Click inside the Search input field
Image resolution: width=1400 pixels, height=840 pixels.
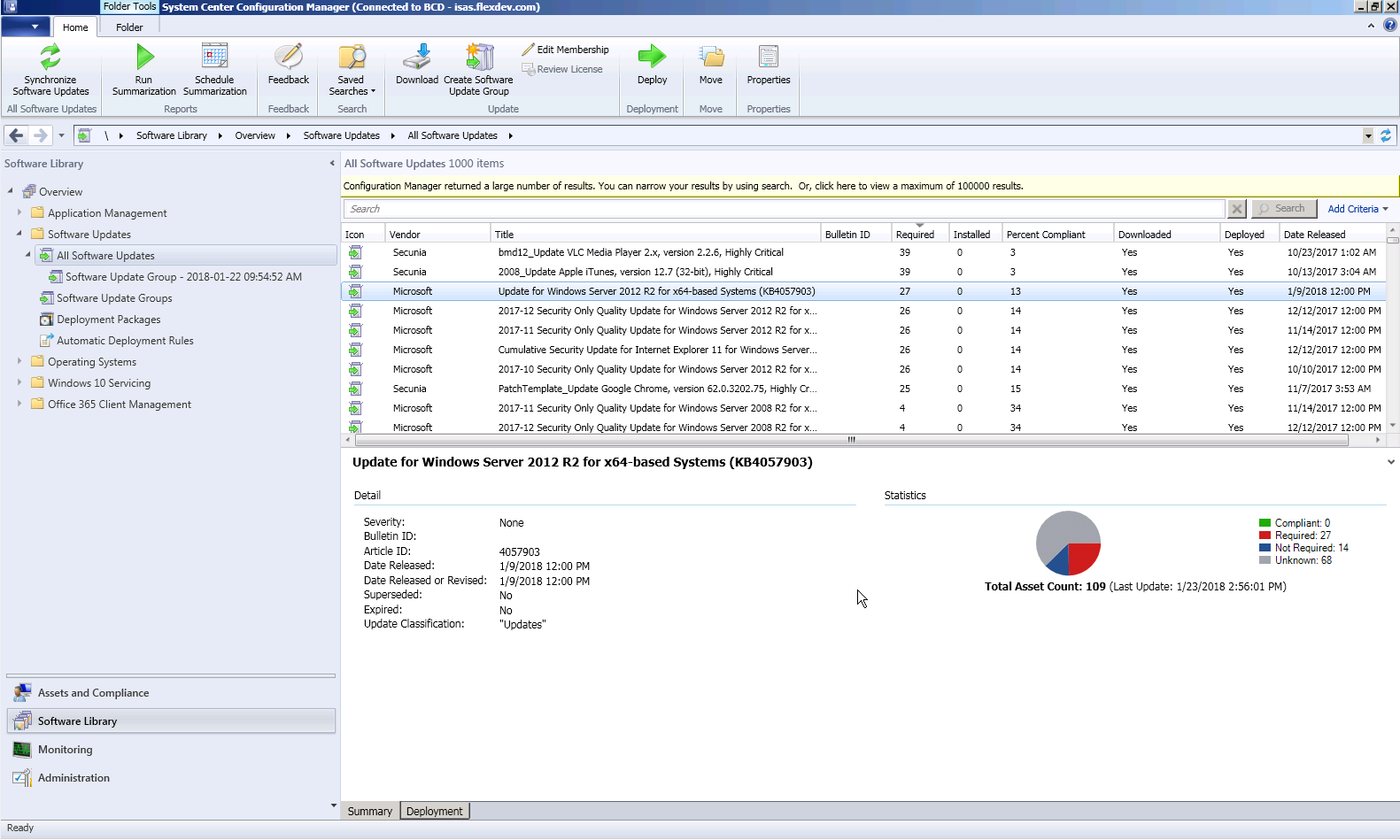coord(784,209)
